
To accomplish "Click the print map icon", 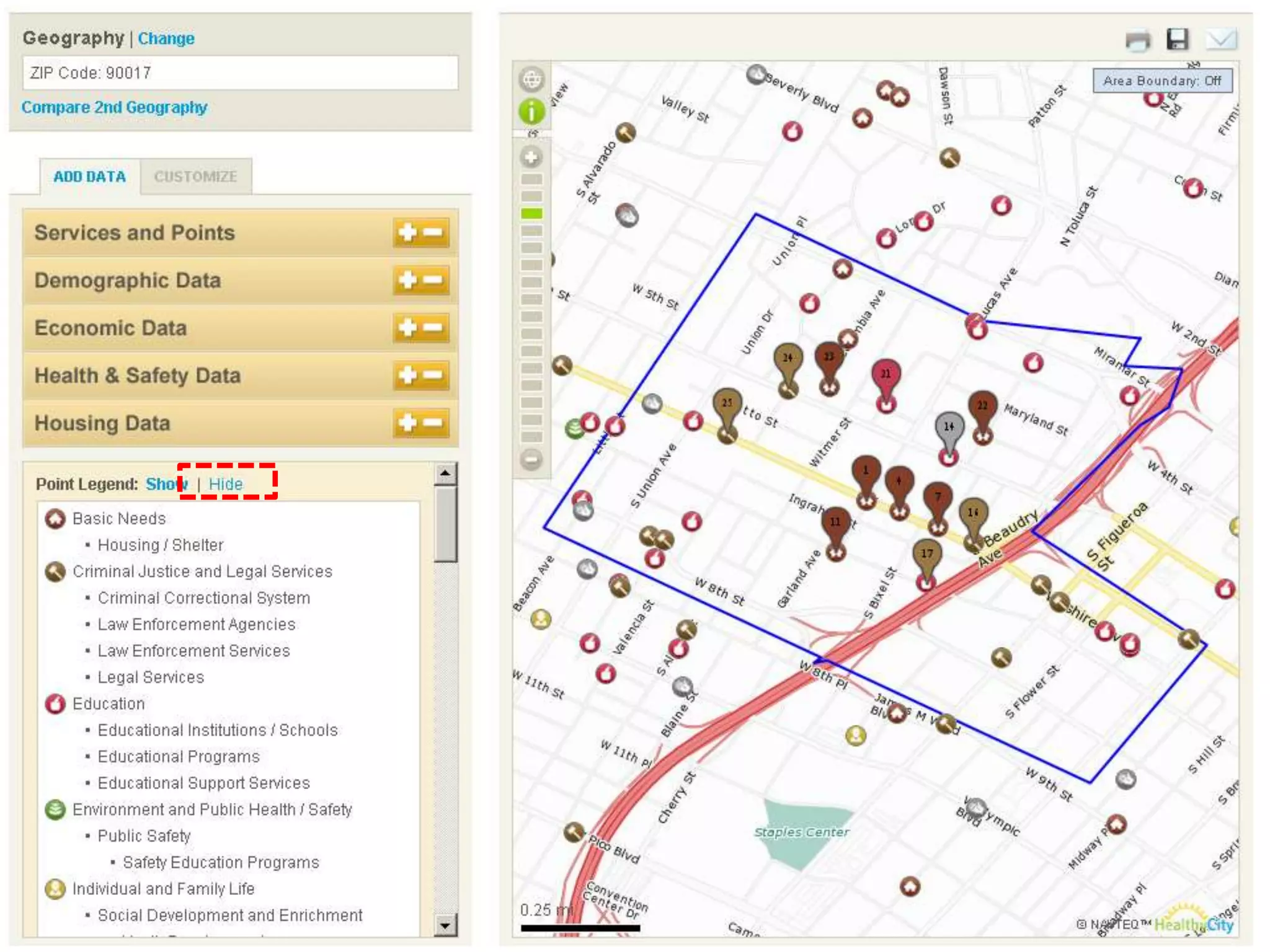I will [1138, 40].
